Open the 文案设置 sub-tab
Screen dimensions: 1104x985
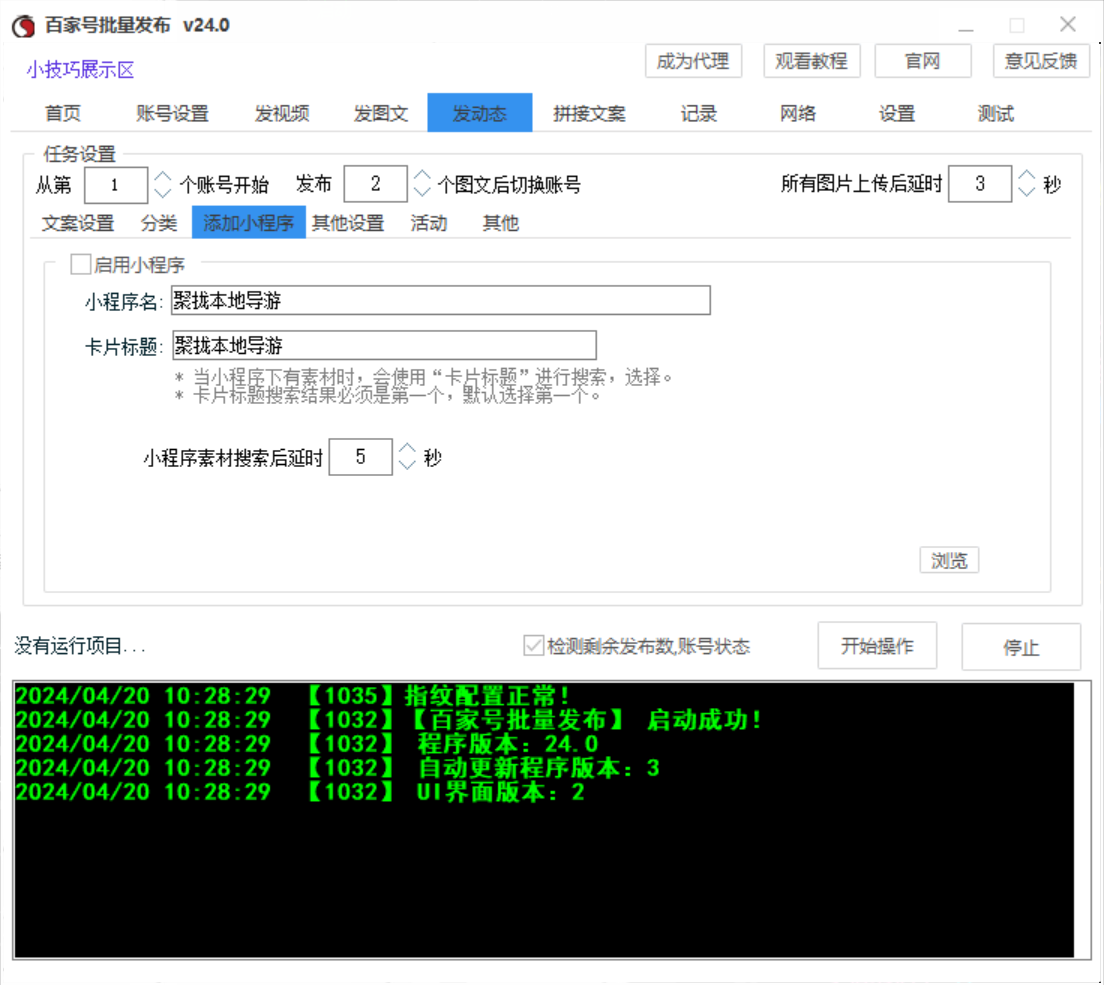pyautogui.click(x=77, y=223)
